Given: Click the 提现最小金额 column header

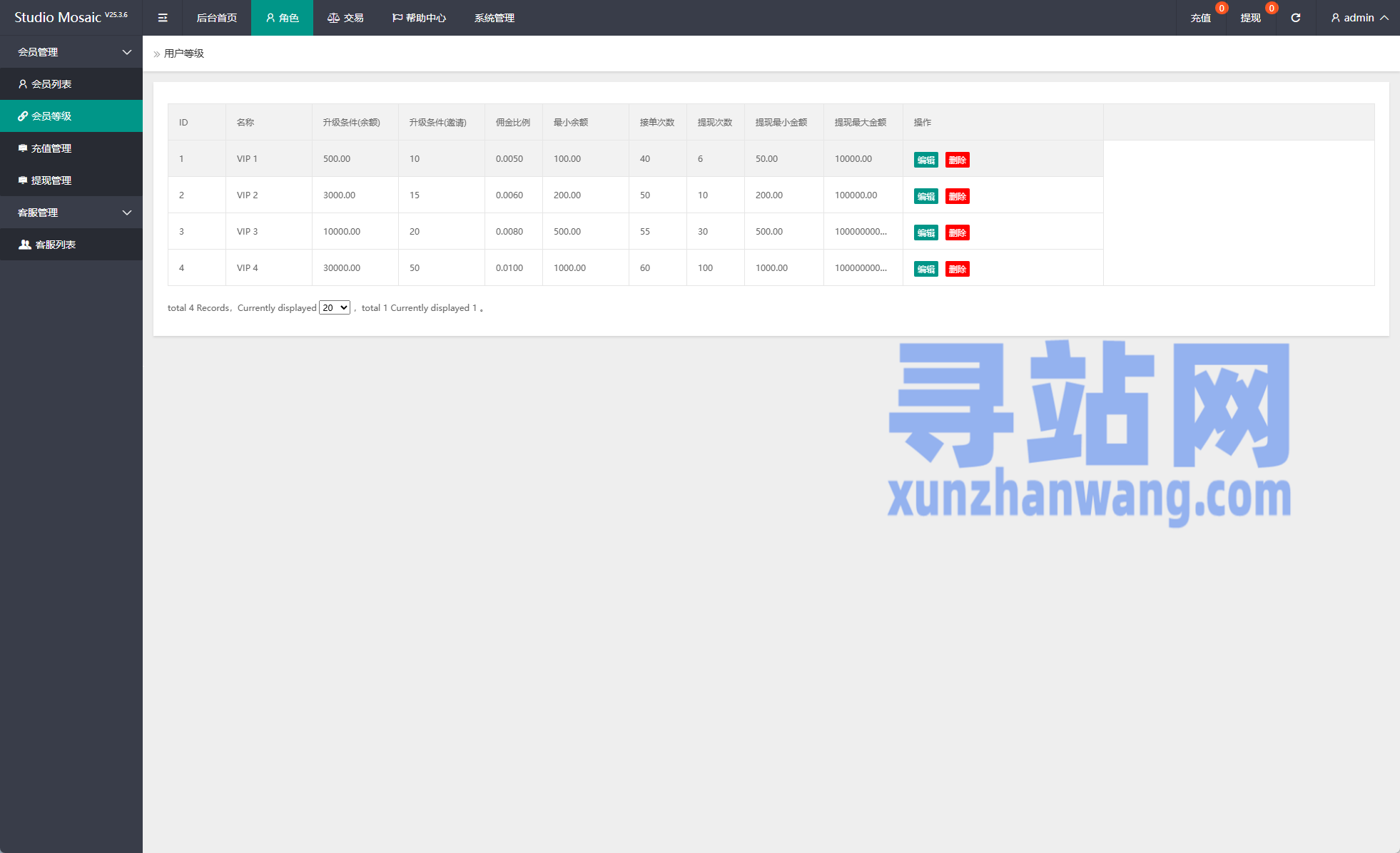Looking at the screenshot, I should point(784,122).
